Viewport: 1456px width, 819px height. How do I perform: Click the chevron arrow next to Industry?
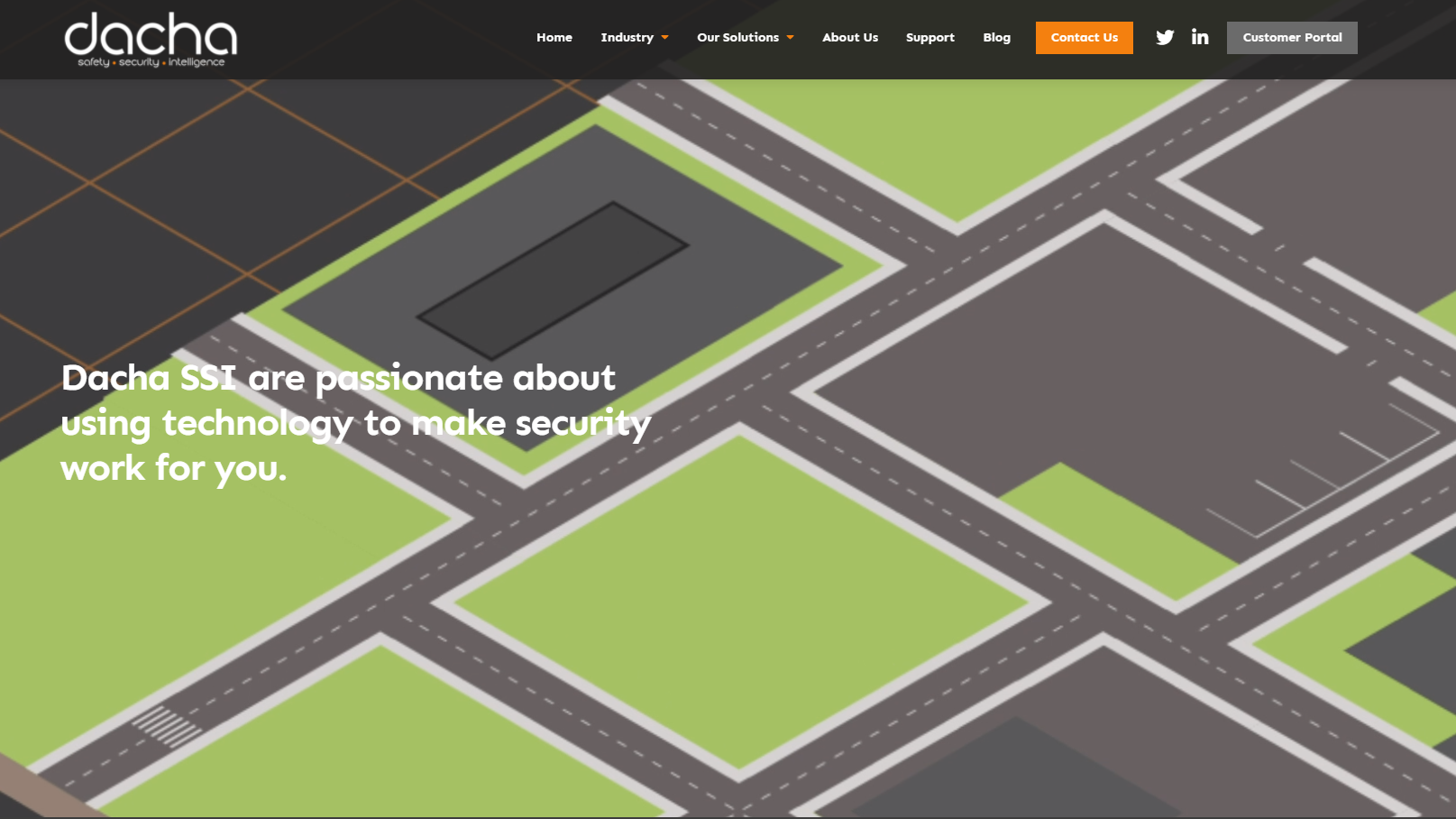click(665, 38)
